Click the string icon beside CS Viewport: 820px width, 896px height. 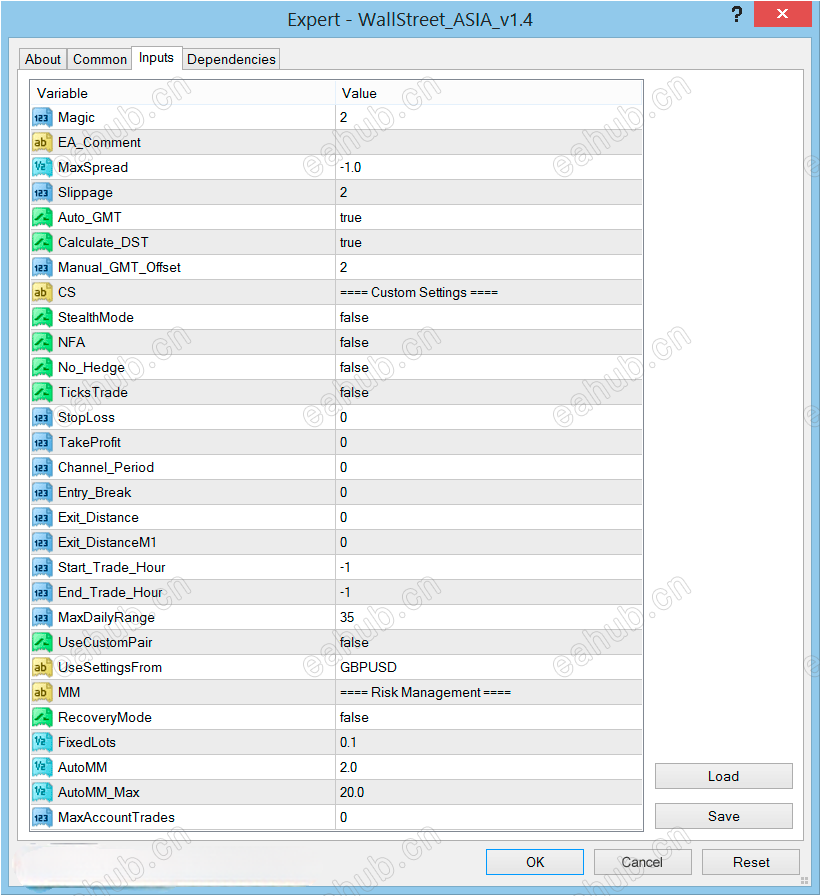tap(42, 293)
